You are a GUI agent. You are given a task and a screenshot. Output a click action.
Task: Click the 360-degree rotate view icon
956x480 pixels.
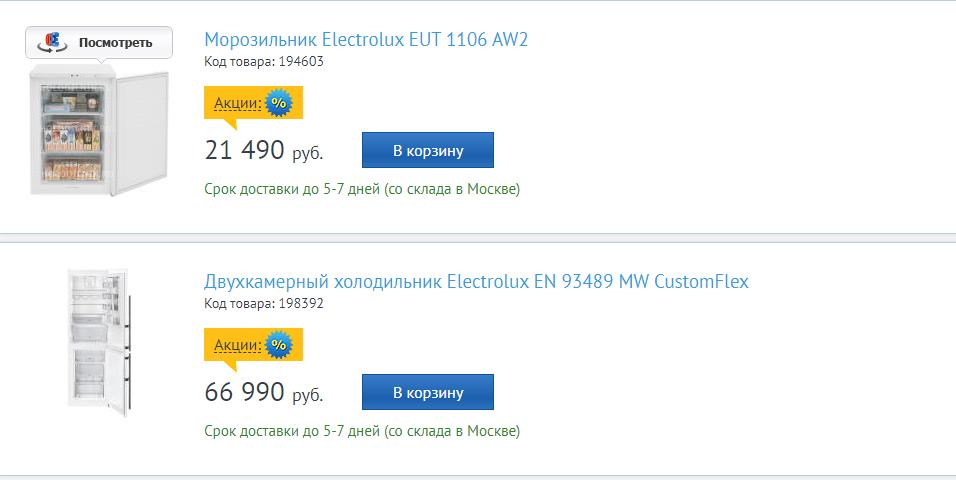[x=52, y=43]
